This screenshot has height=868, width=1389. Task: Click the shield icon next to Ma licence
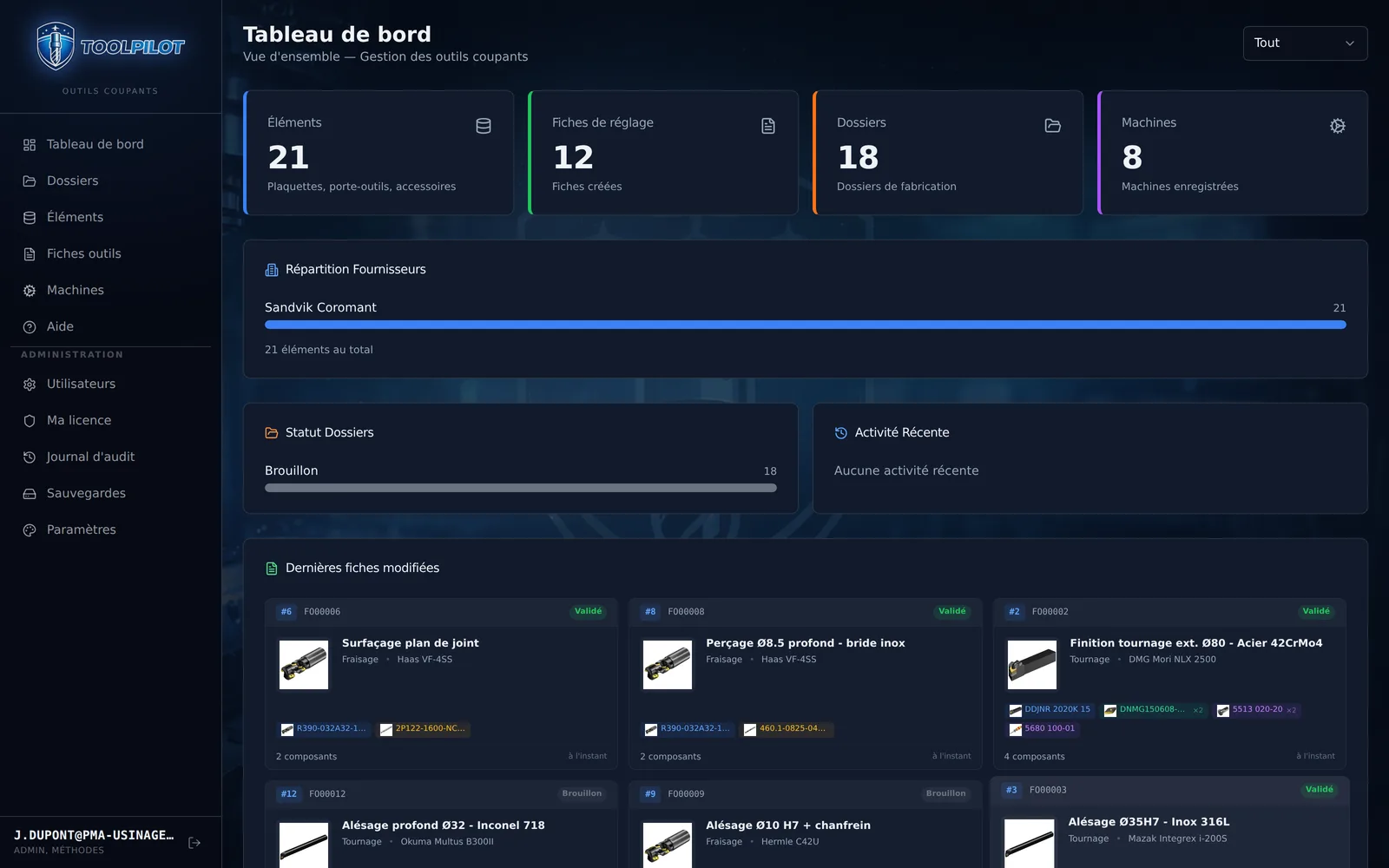click(x=30, y=421)
